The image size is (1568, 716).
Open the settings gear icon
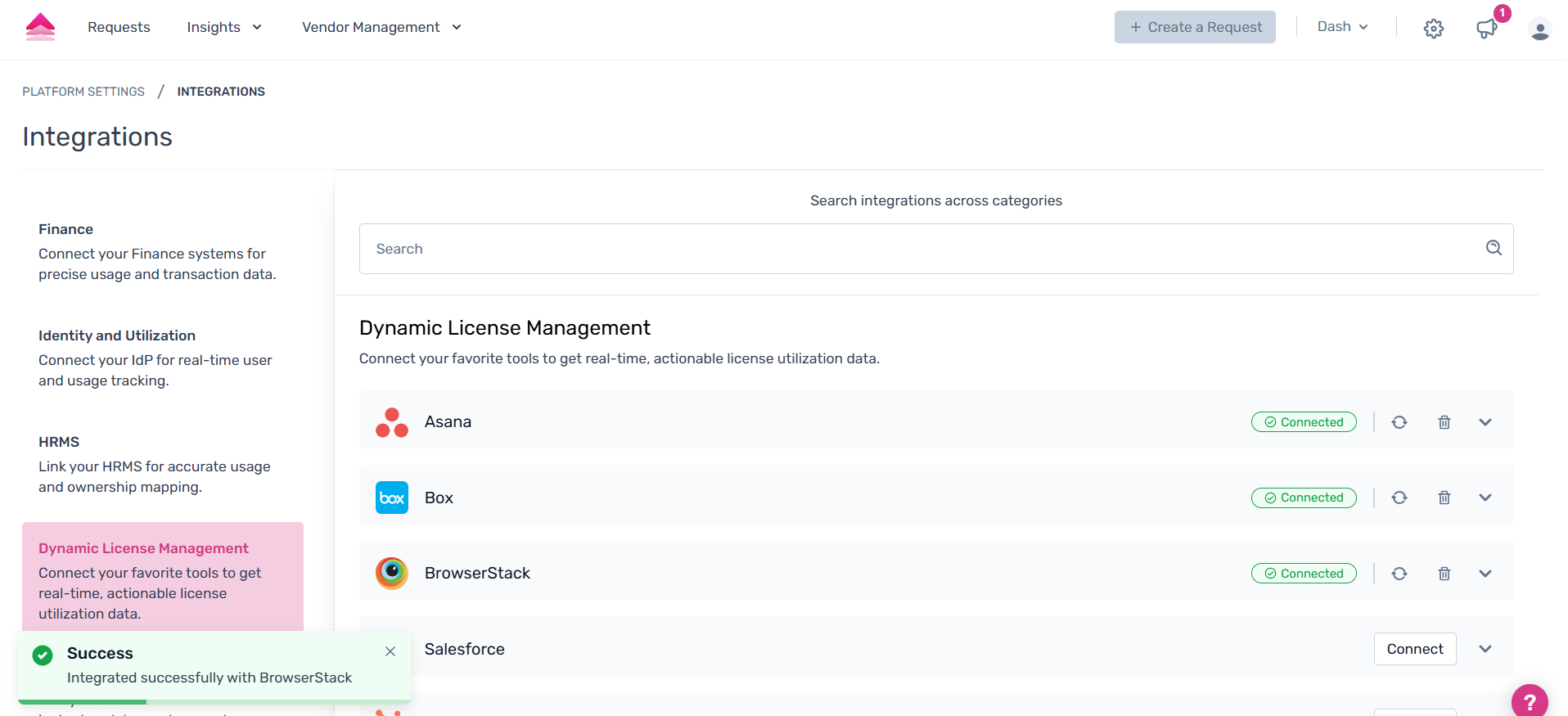point(1434,29)
